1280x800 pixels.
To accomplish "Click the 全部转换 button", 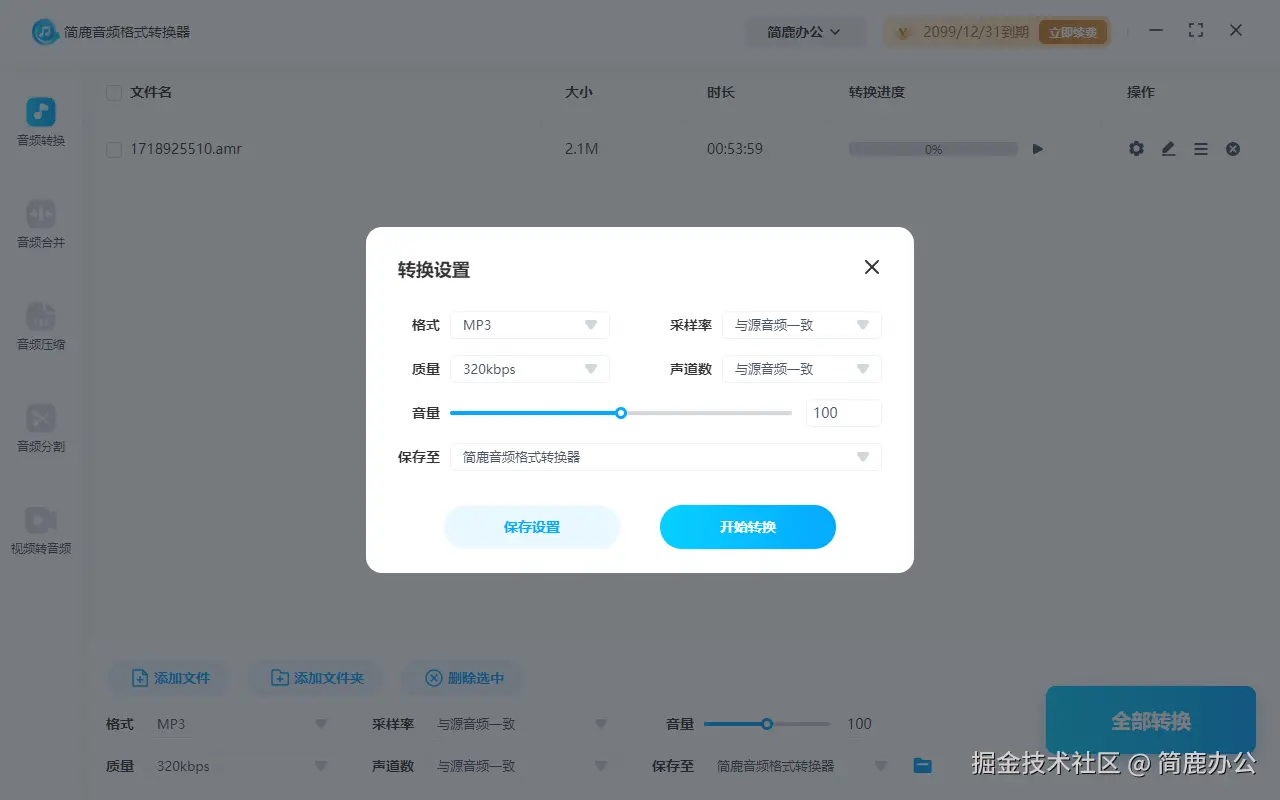I will click(x=1151, y=721).
